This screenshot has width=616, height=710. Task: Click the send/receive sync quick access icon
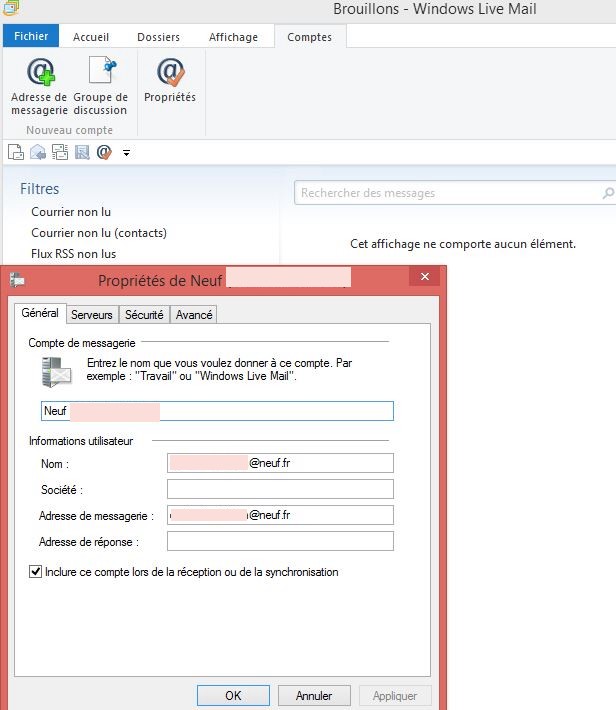tap(60, 152)
